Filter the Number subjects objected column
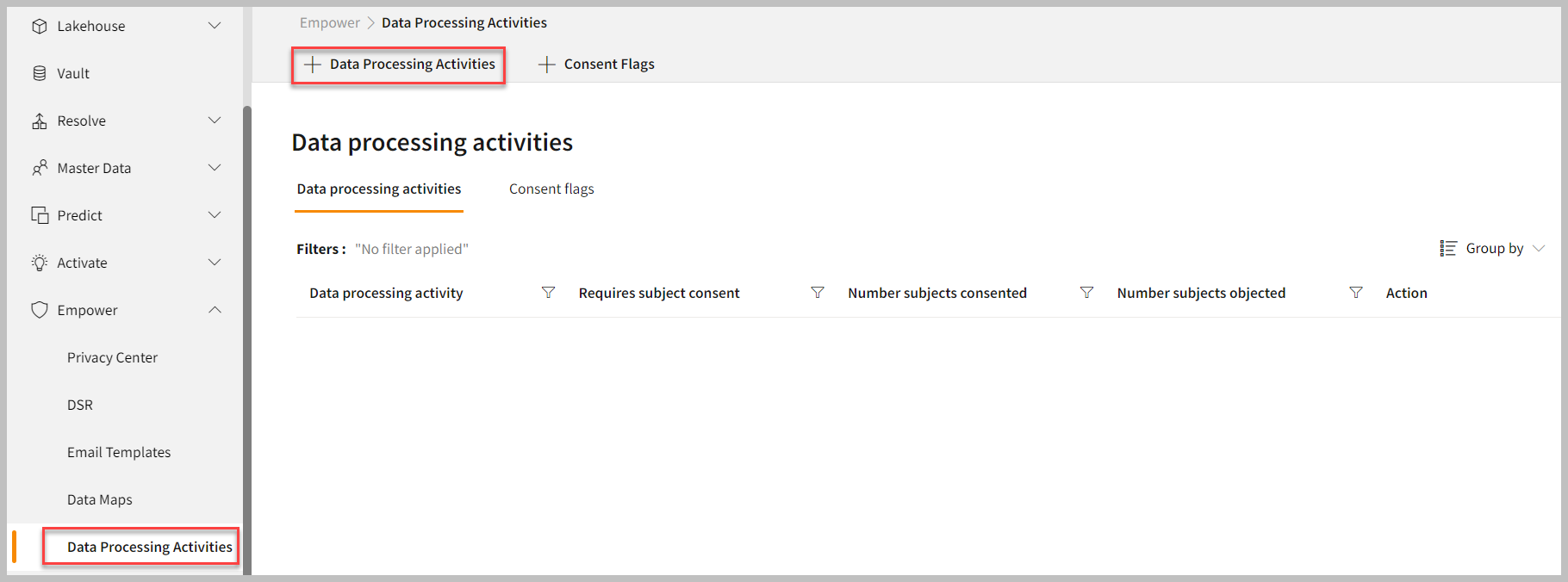The width and height of the screenshot is (1568, 582). tap(1355, 293)
